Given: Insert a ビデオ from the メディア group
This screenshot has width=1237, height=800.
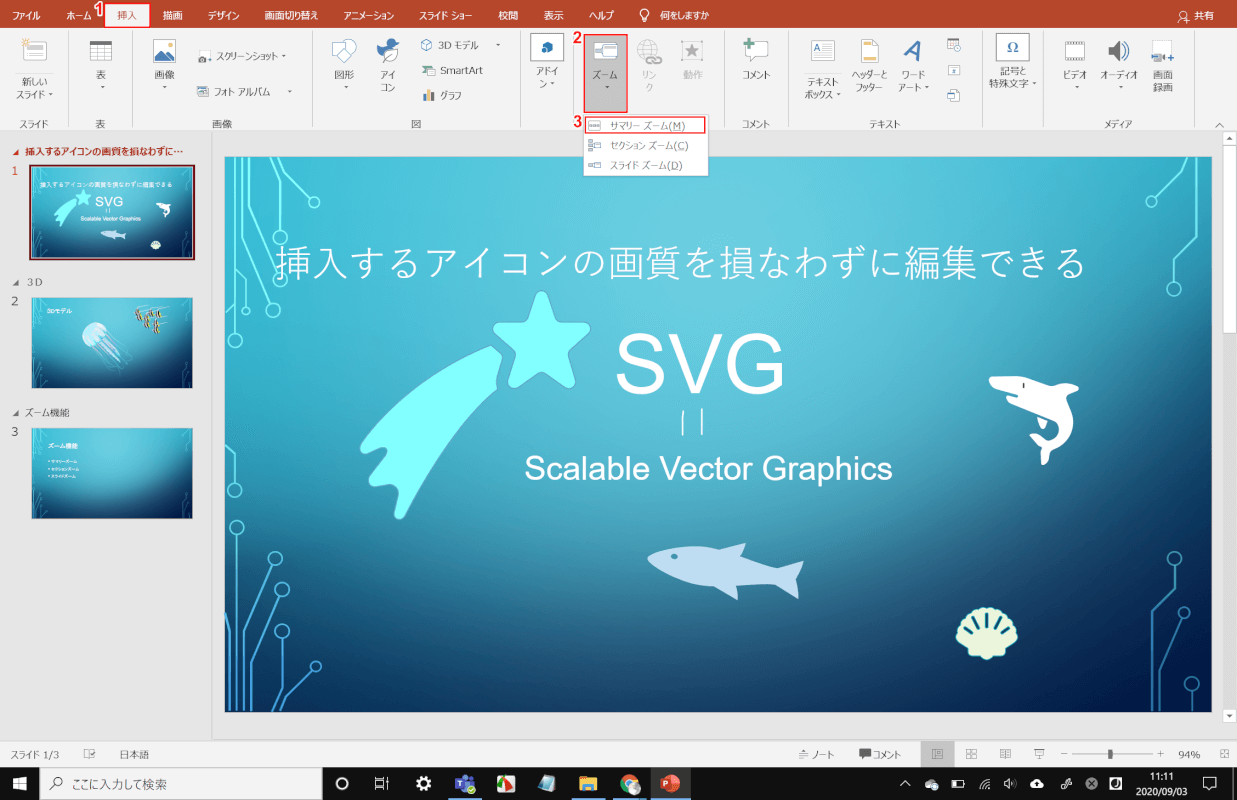Looking at the screenshot, I should click(x=1075, y=68).
